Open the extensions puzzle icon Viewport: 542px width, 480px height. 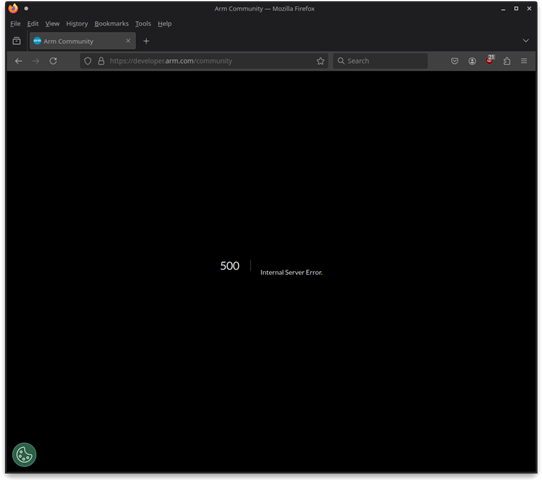coord(507,61)
